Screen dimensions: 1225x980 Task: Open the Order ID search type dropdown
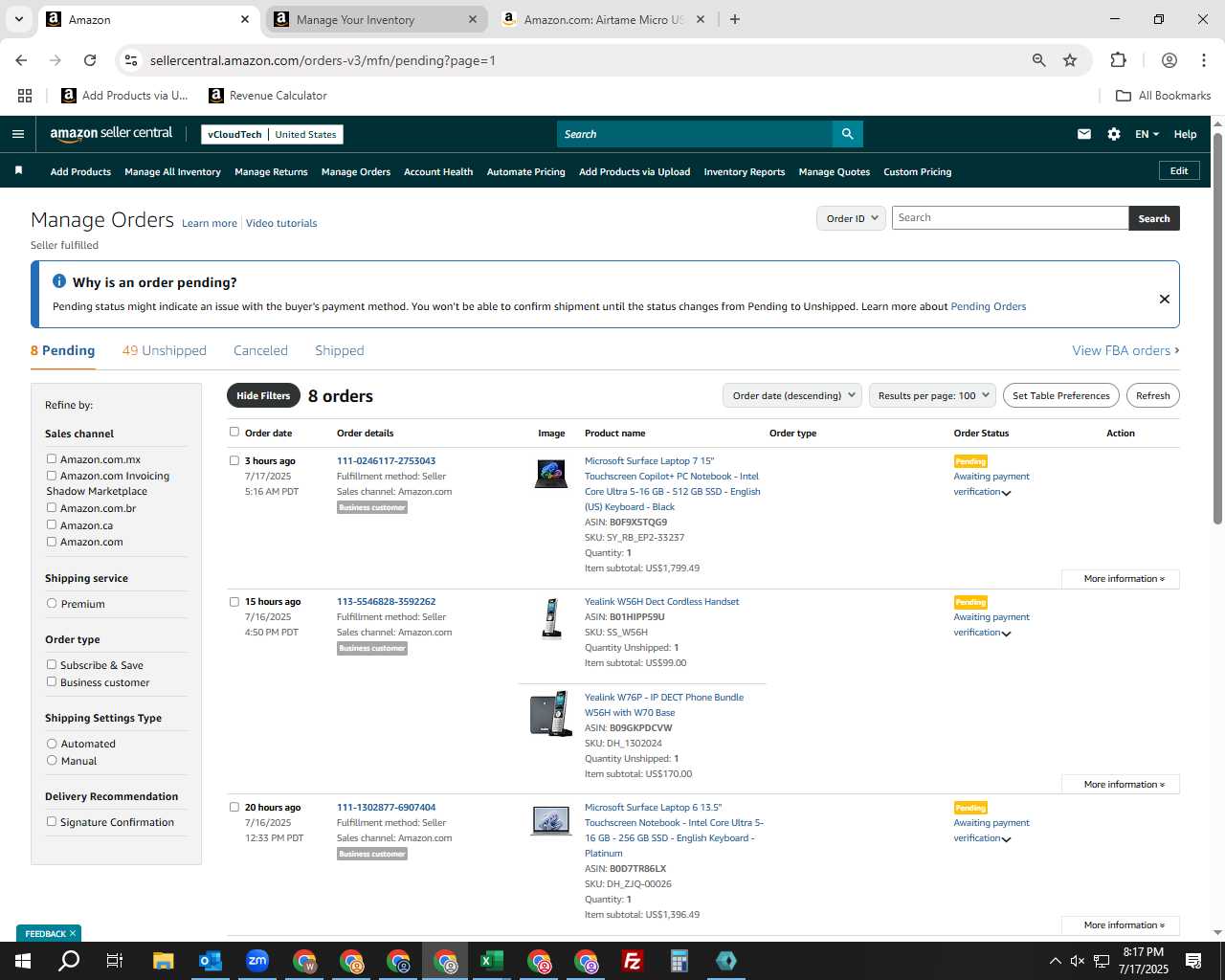(851, 218)
